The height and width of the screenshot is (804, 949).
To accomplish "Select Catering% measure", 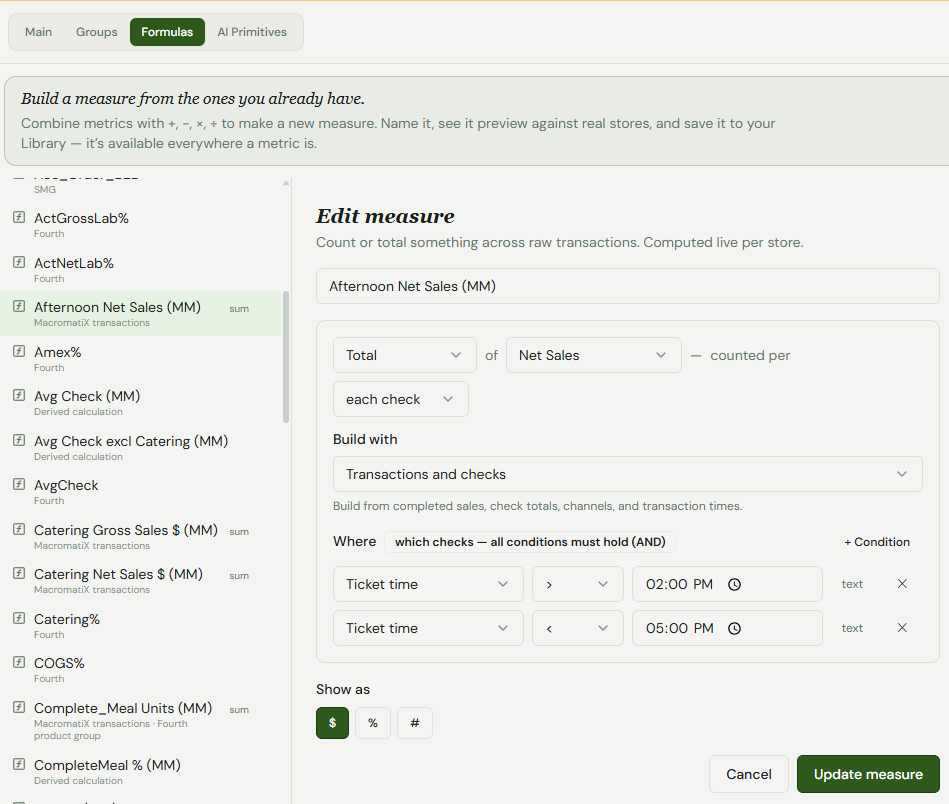I will 141,625.
